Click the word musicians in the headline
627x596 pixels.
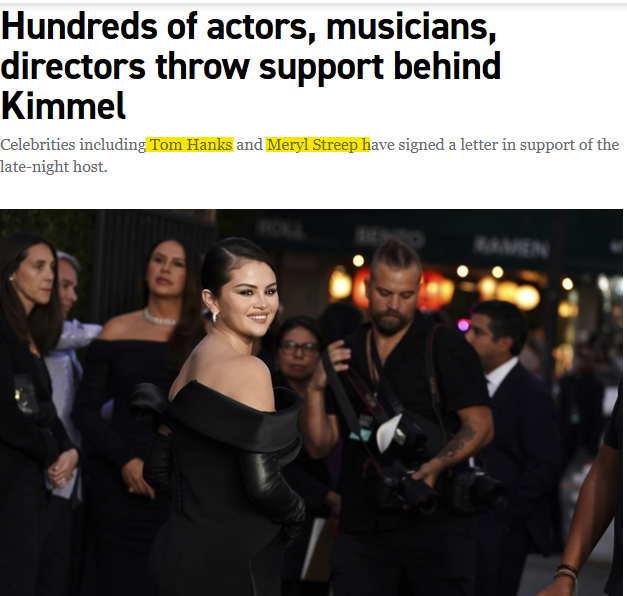click(411, 27)
